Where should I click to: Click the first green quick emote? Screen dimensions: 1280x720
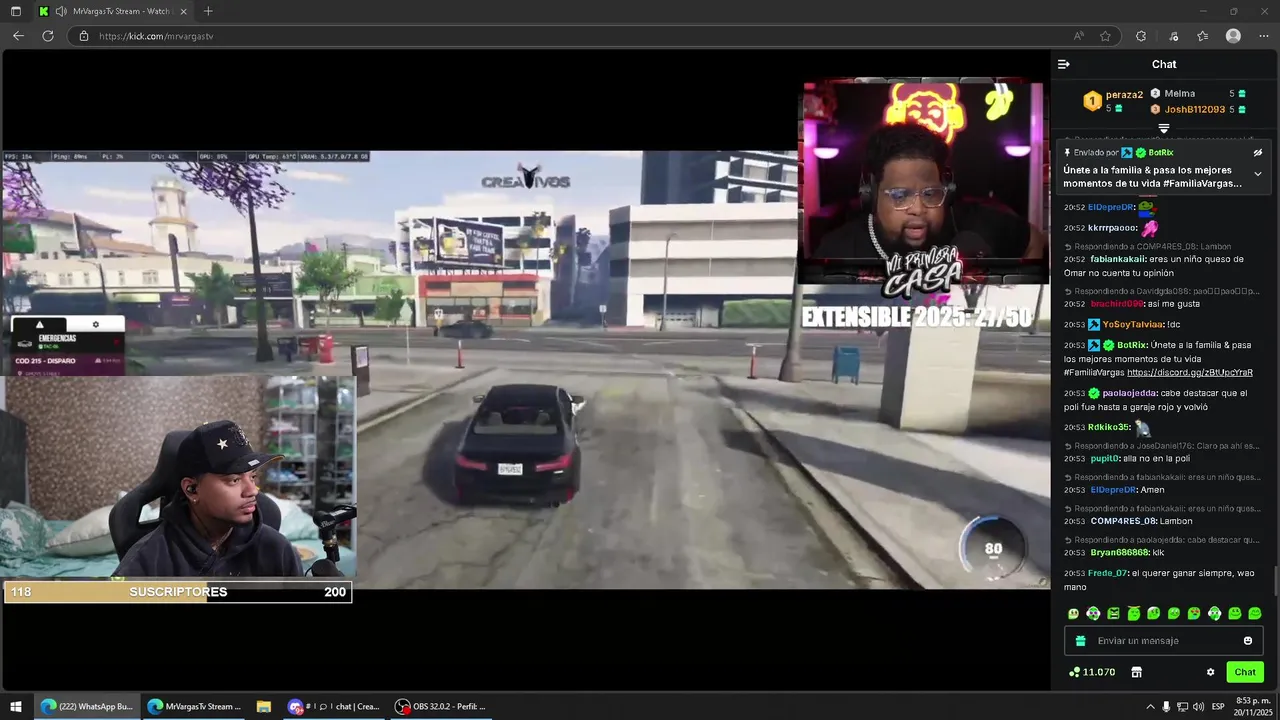click(1073, 613)
